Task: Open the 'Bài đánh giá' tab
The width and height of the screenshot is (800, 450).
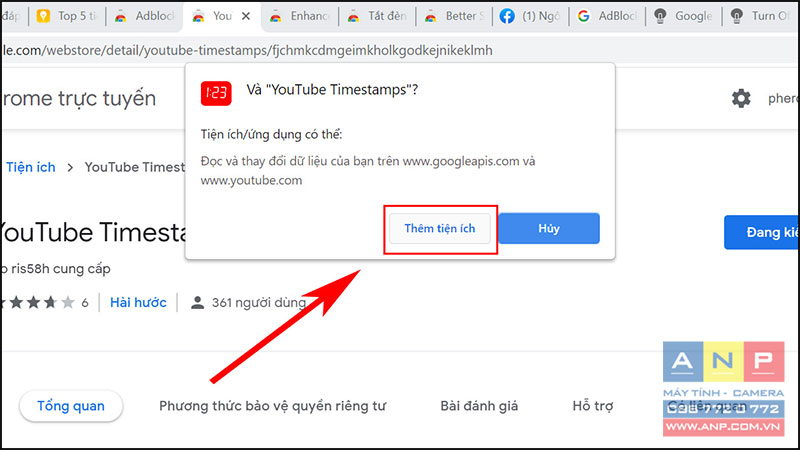Action: click(x=479, y=406)
